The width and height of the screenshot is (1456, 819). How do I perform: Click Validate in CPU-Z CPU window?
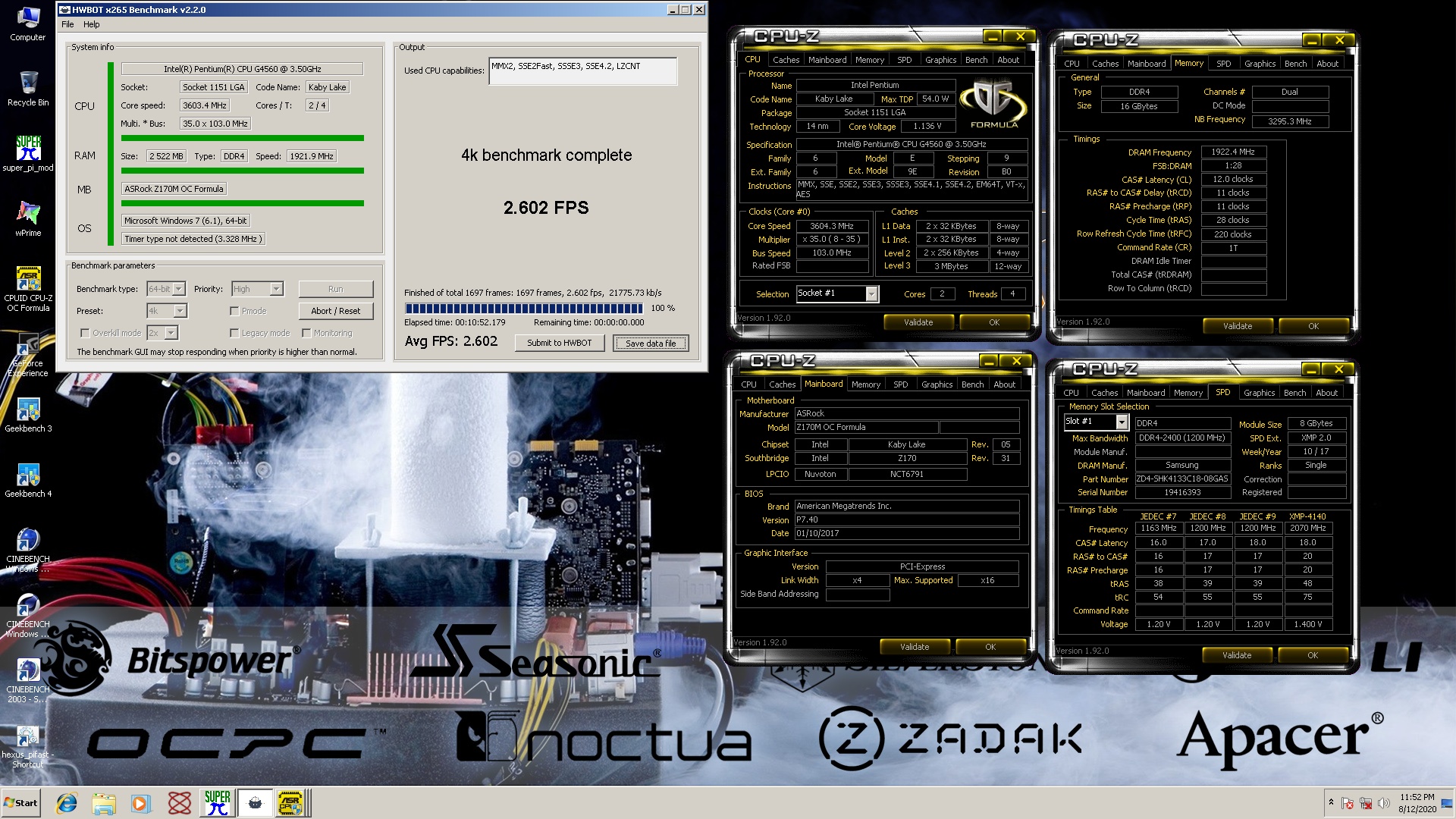coord(918,322)
